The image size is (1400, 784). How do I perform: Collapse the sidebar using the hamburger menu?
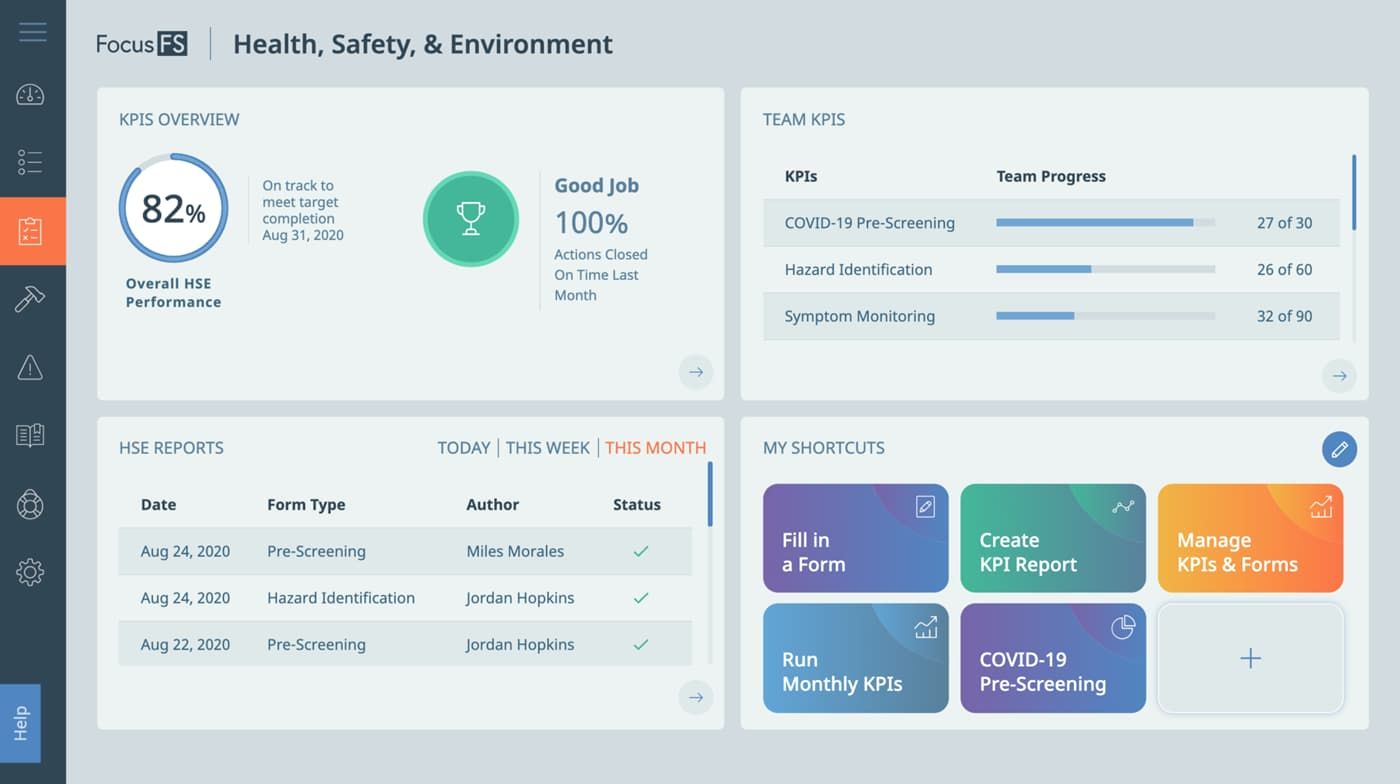(32, 31)
